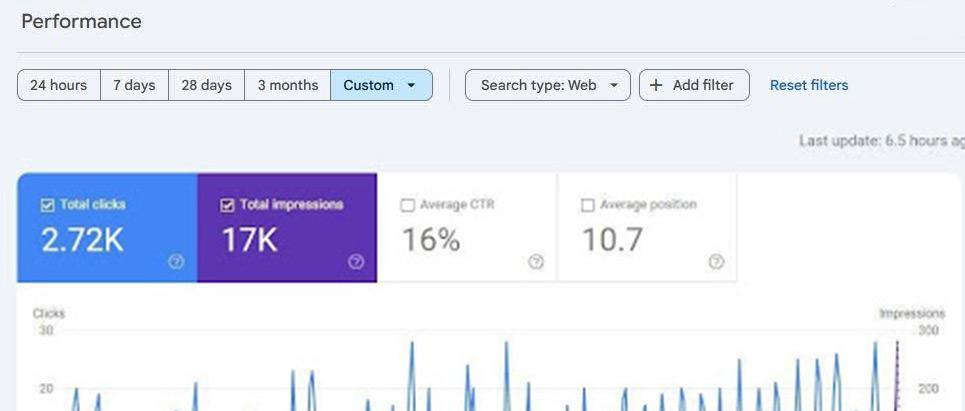965x411 pixels.
Task: Open help icon on Average position card
Action: [716, 262]
